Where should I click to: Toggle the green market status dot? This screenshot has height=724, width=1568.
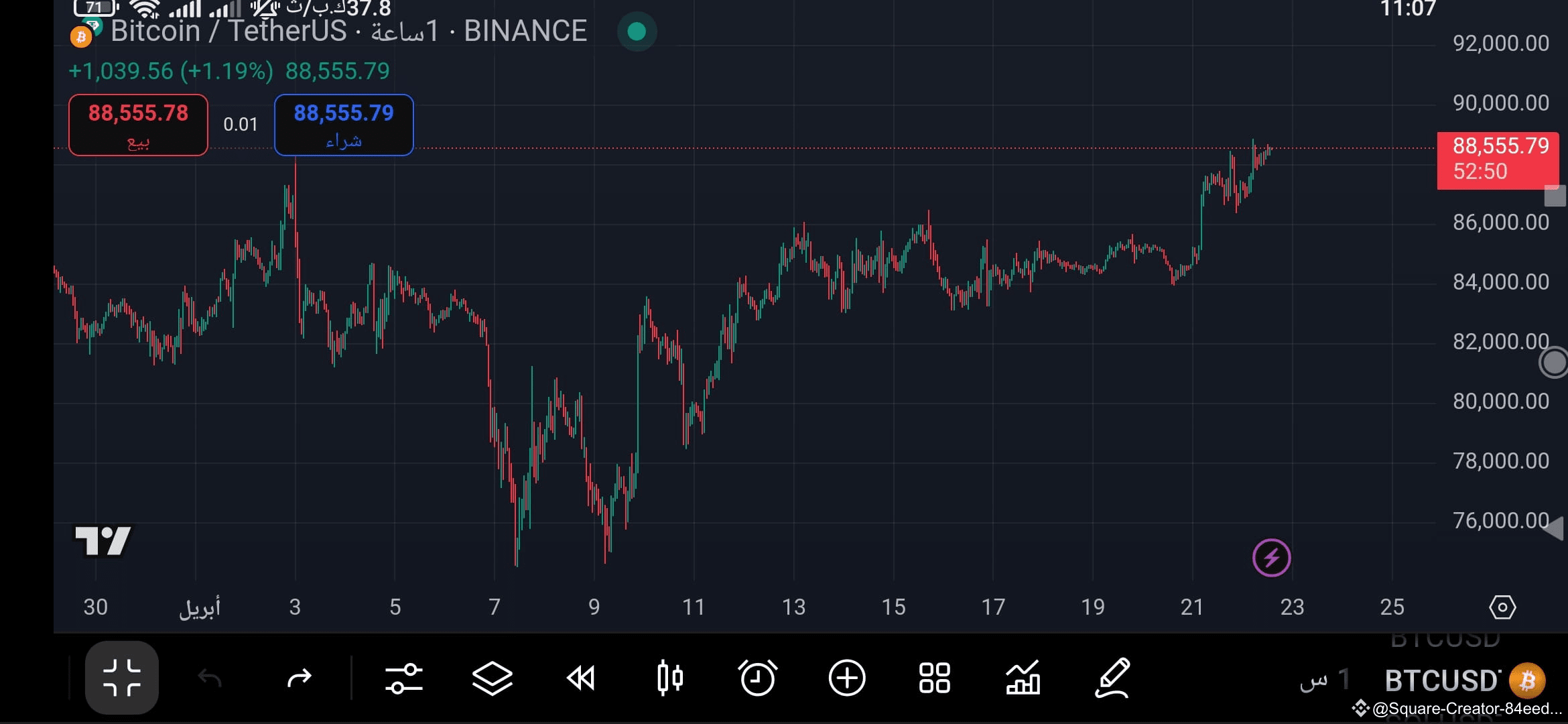pyautogui.click(x=637, y=32)
